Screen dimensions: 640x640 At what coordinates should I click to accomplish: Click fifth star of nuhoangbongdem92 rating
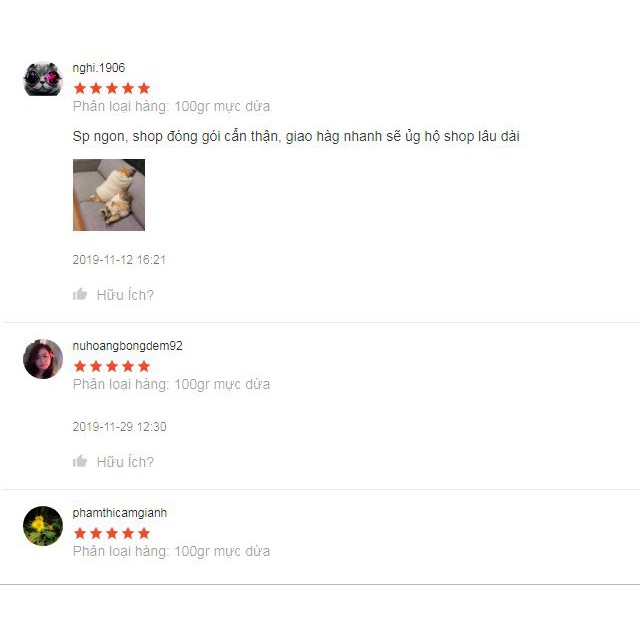[144, 366]
